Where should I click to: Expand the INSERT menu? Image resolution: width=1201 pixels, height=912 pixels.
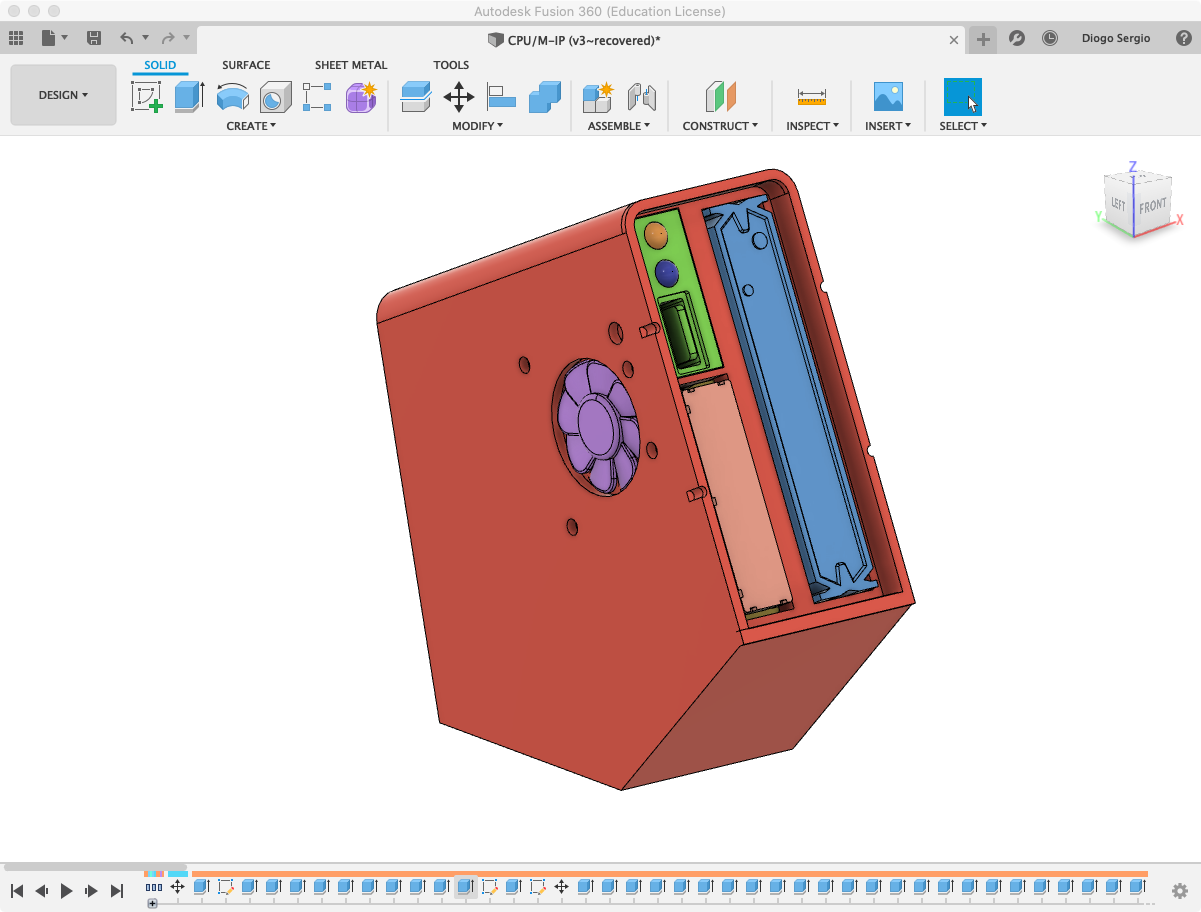[x=888, y=126]
